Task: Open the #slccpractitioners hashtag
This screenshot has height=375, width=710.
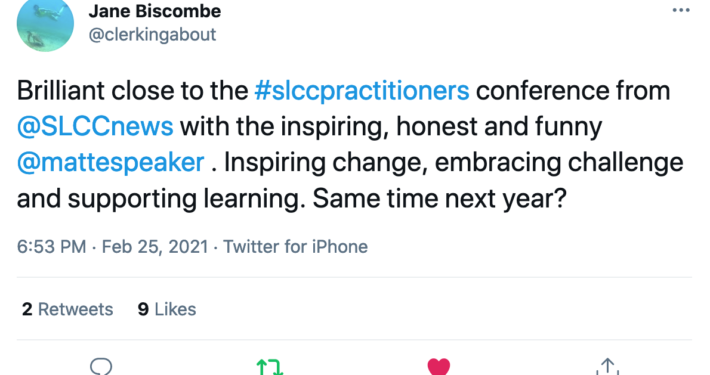Action: click(362, 91)
